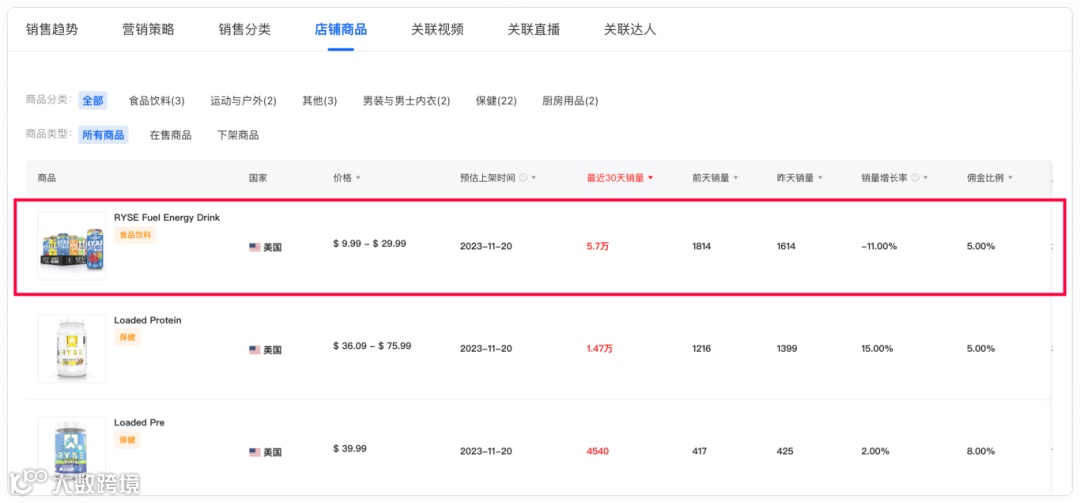Image resolution: width=1080 pixels, height=503 pixels.
Task: Click the Loaded Pre product title
Action: coord(139,422)
